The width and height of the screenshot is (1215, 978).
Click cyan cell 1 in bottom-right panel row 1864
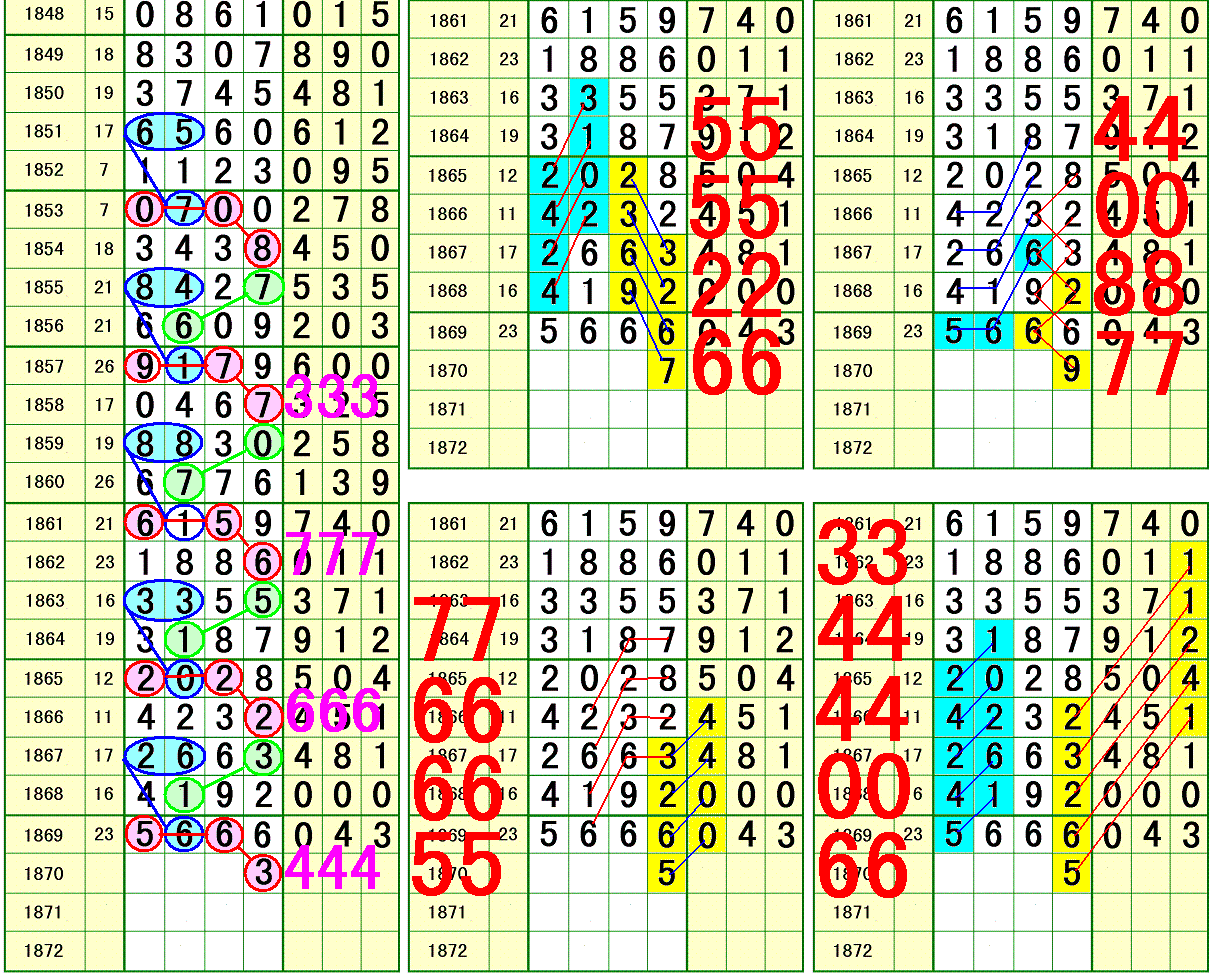(993, 639)
